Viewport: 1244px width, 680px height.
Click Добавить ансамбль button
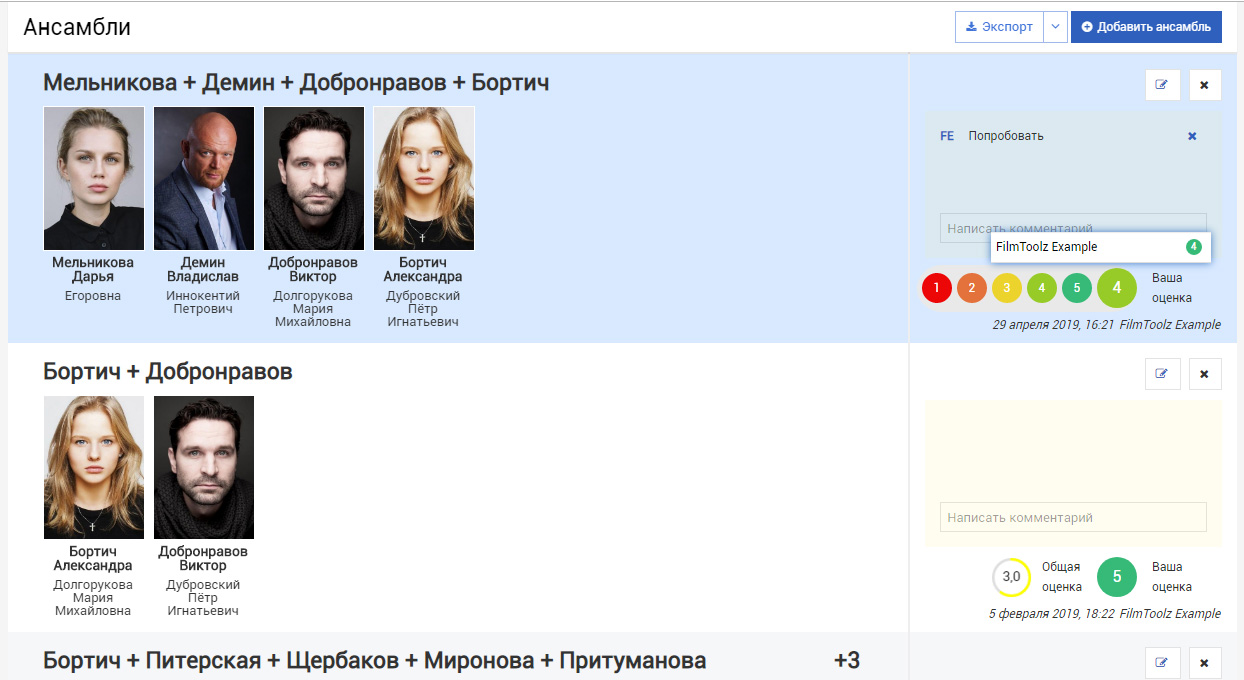(x=1146, y=27)
